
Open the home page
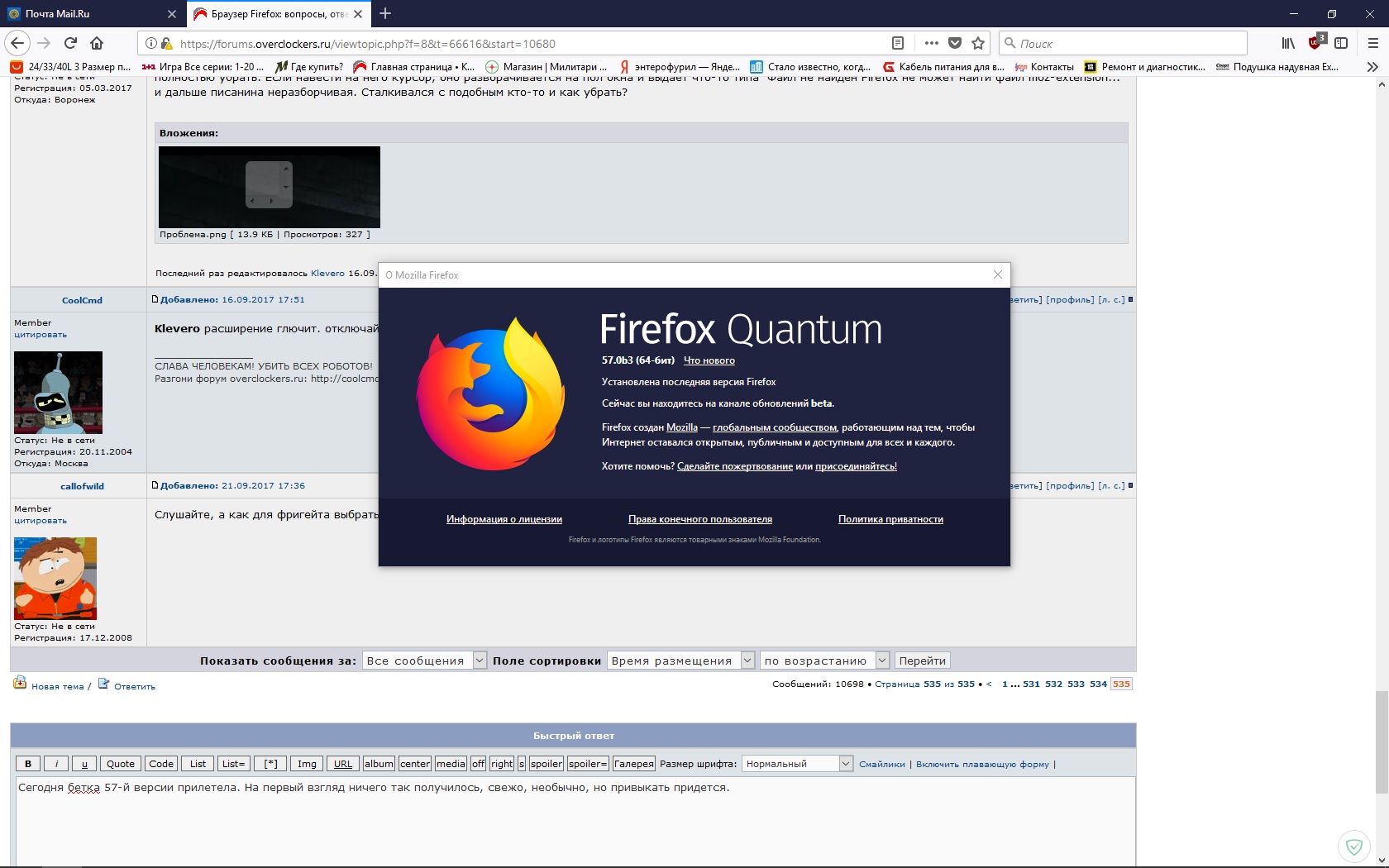[x=97, y=43]
